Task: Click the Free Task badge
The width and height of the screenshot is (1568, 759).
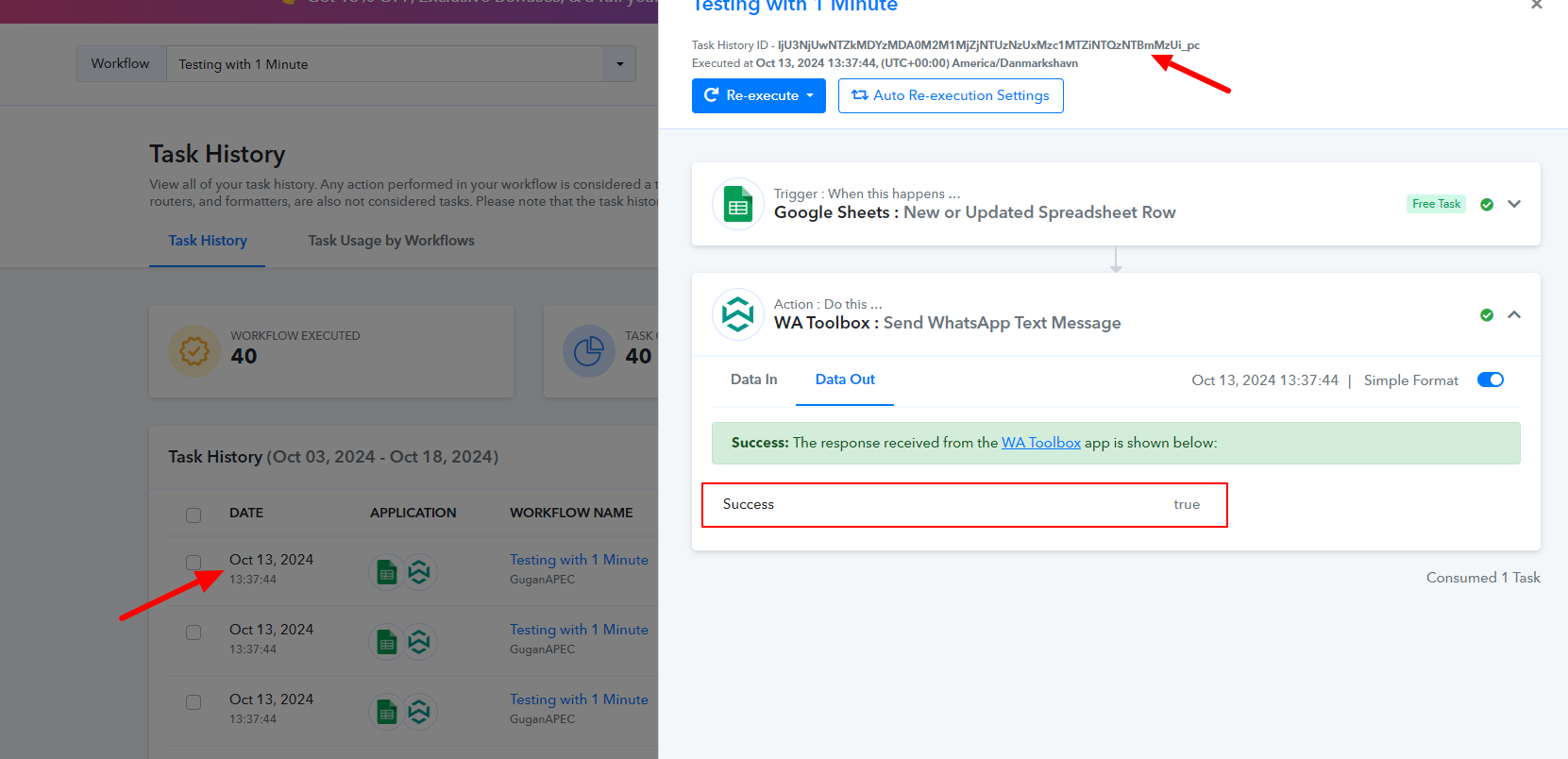Action: 1436,204
